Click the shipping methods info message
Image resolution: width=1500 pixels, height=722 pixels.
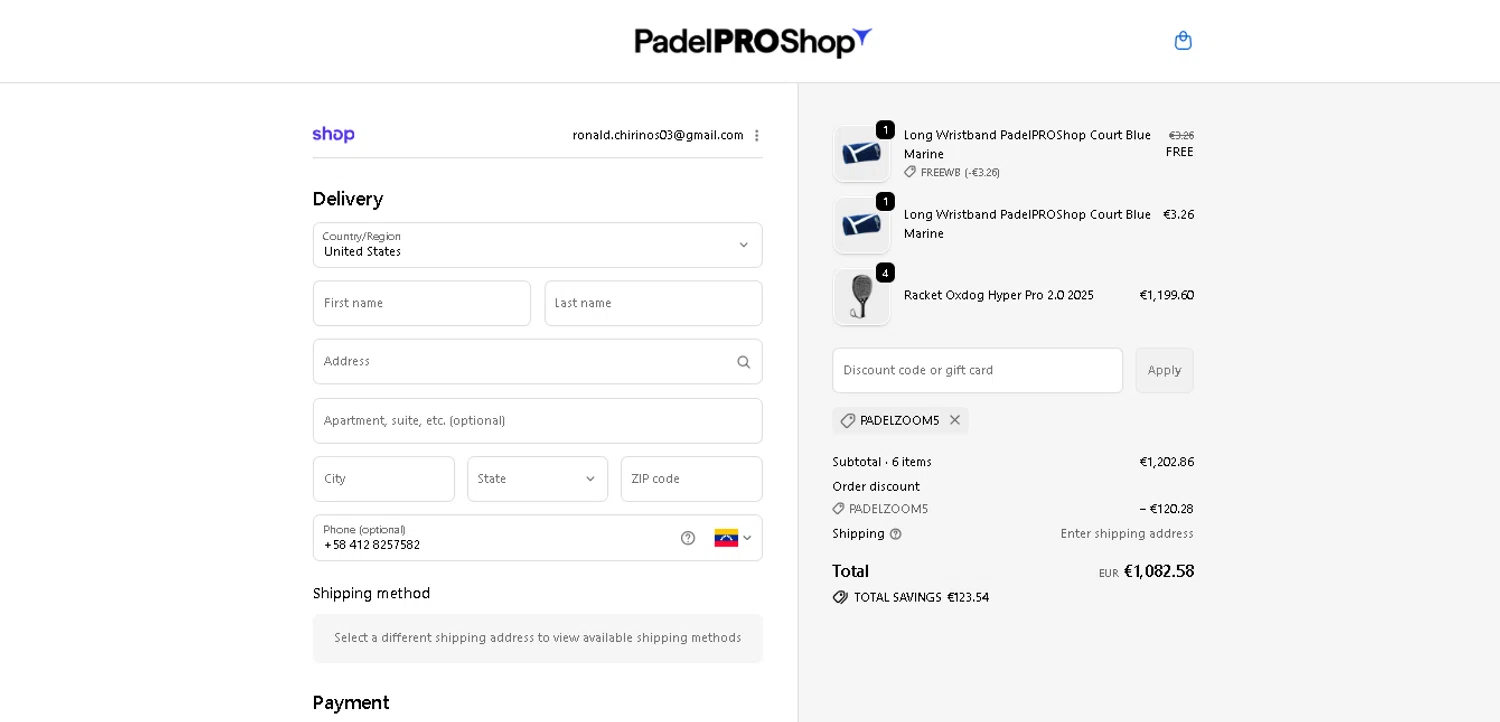537,638
